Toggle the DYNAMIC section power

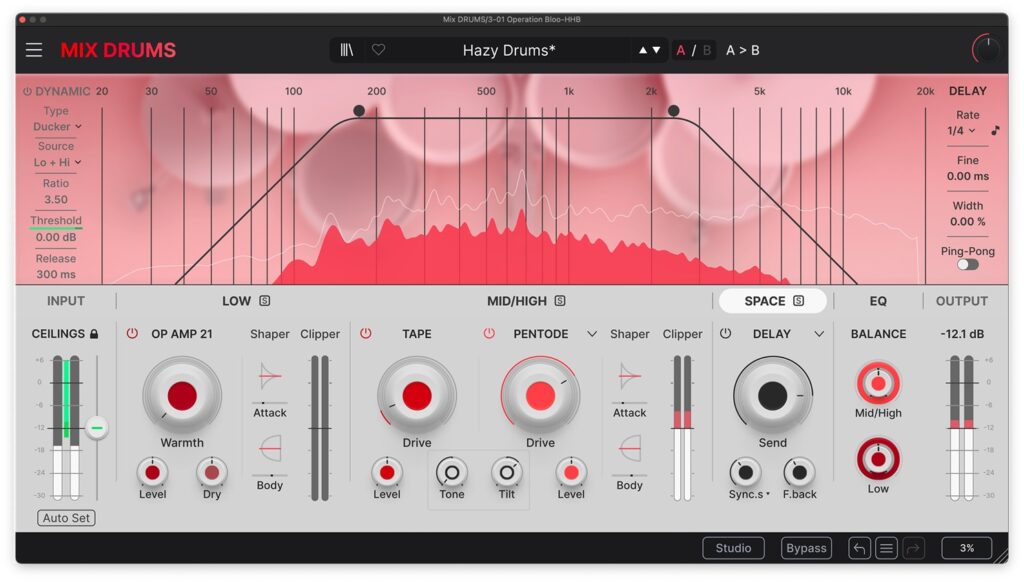tap(27, 91)
